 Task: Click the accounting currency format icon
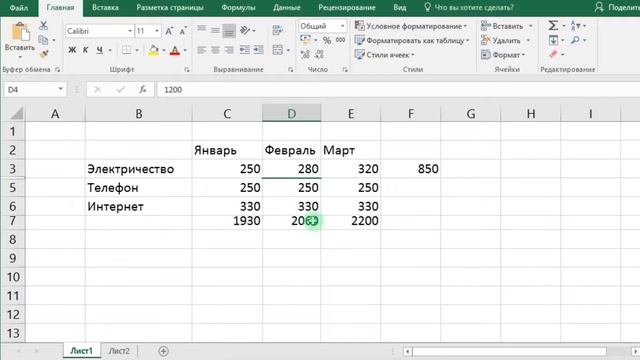(305, 40)
